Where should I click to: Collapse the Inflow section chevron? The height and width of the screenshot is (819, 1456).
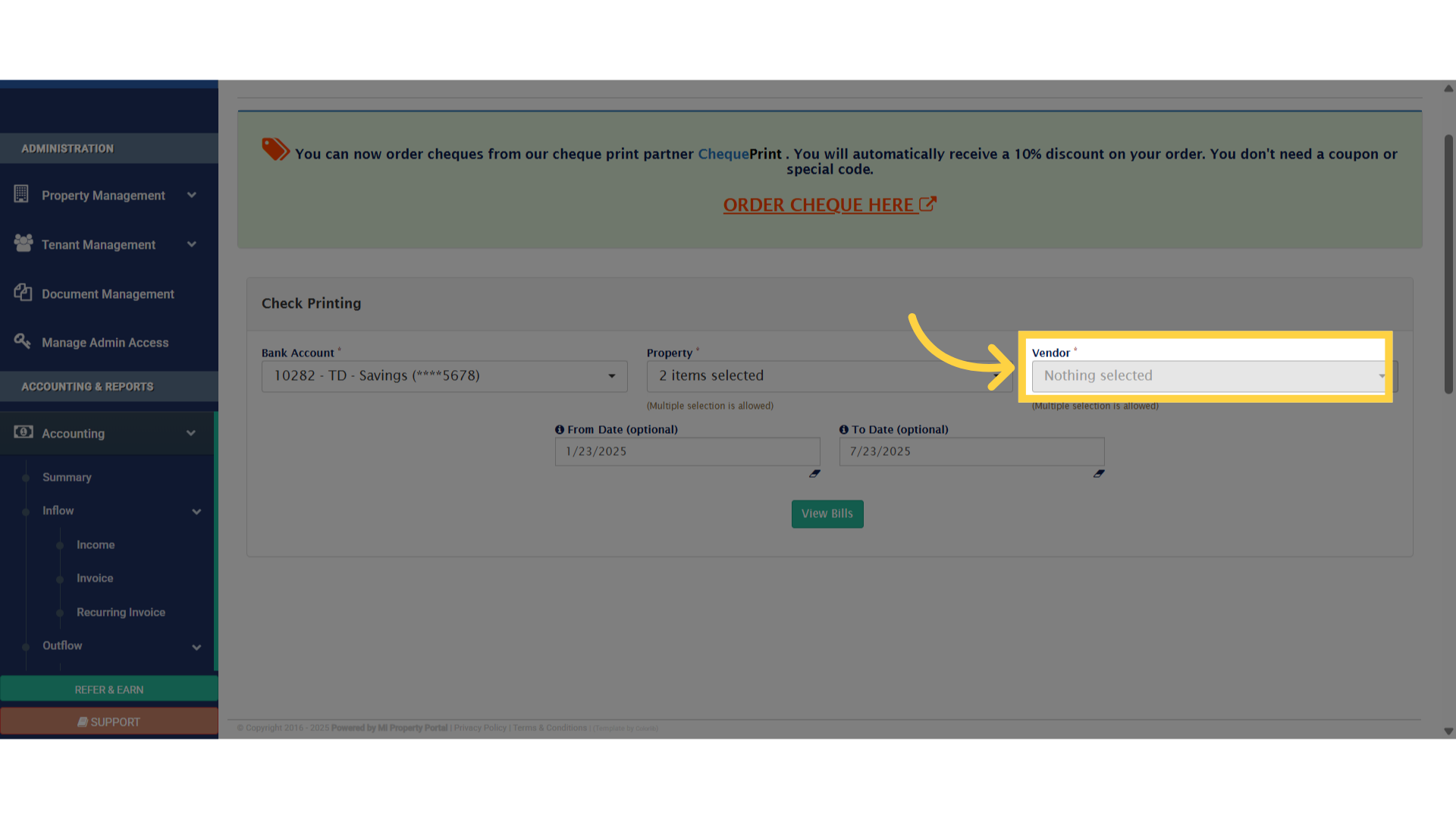[196, 511]
